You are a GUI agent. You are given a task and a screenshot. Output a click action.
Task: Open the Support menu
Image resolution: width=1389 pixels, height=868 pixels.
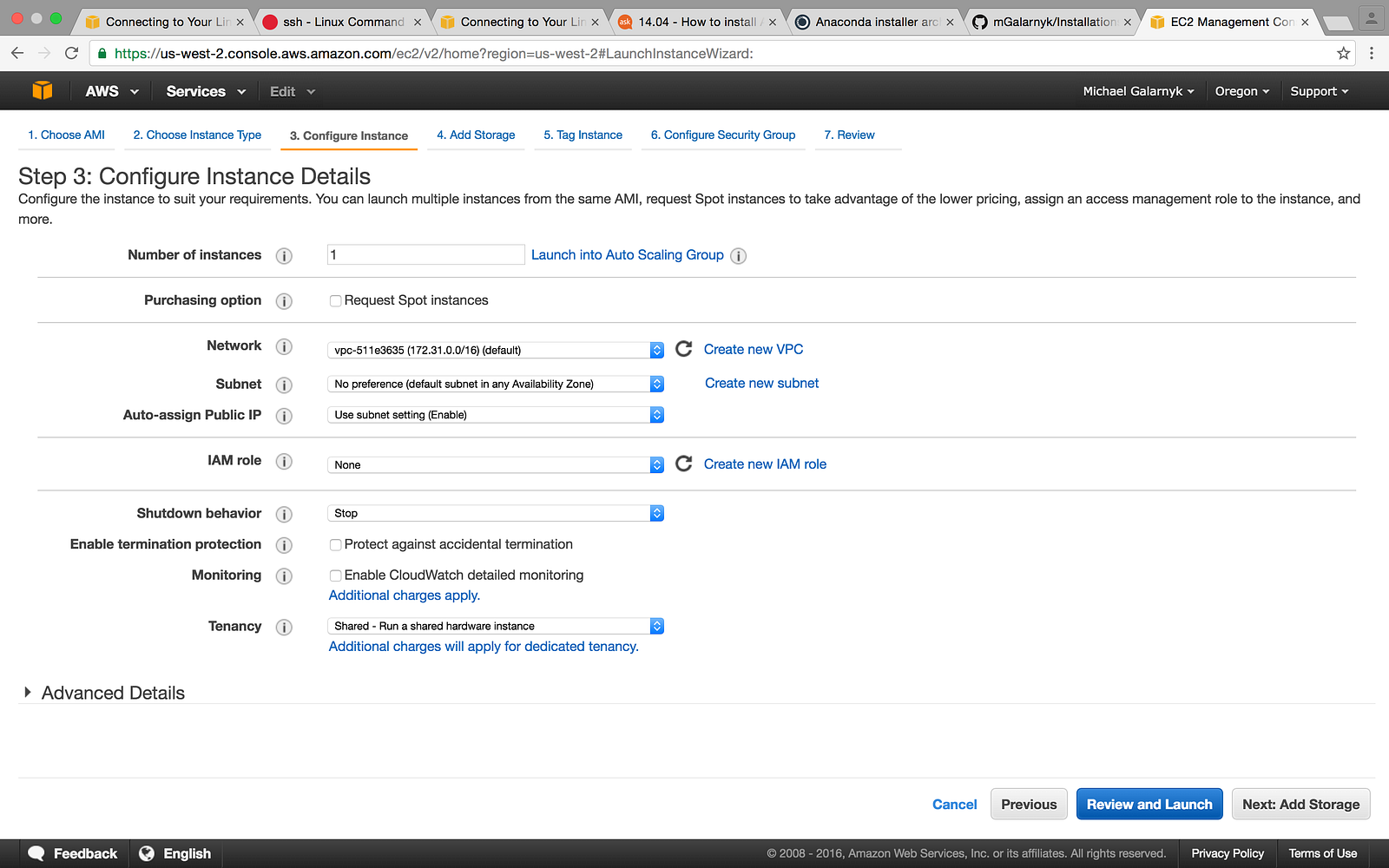point(1320,91)
